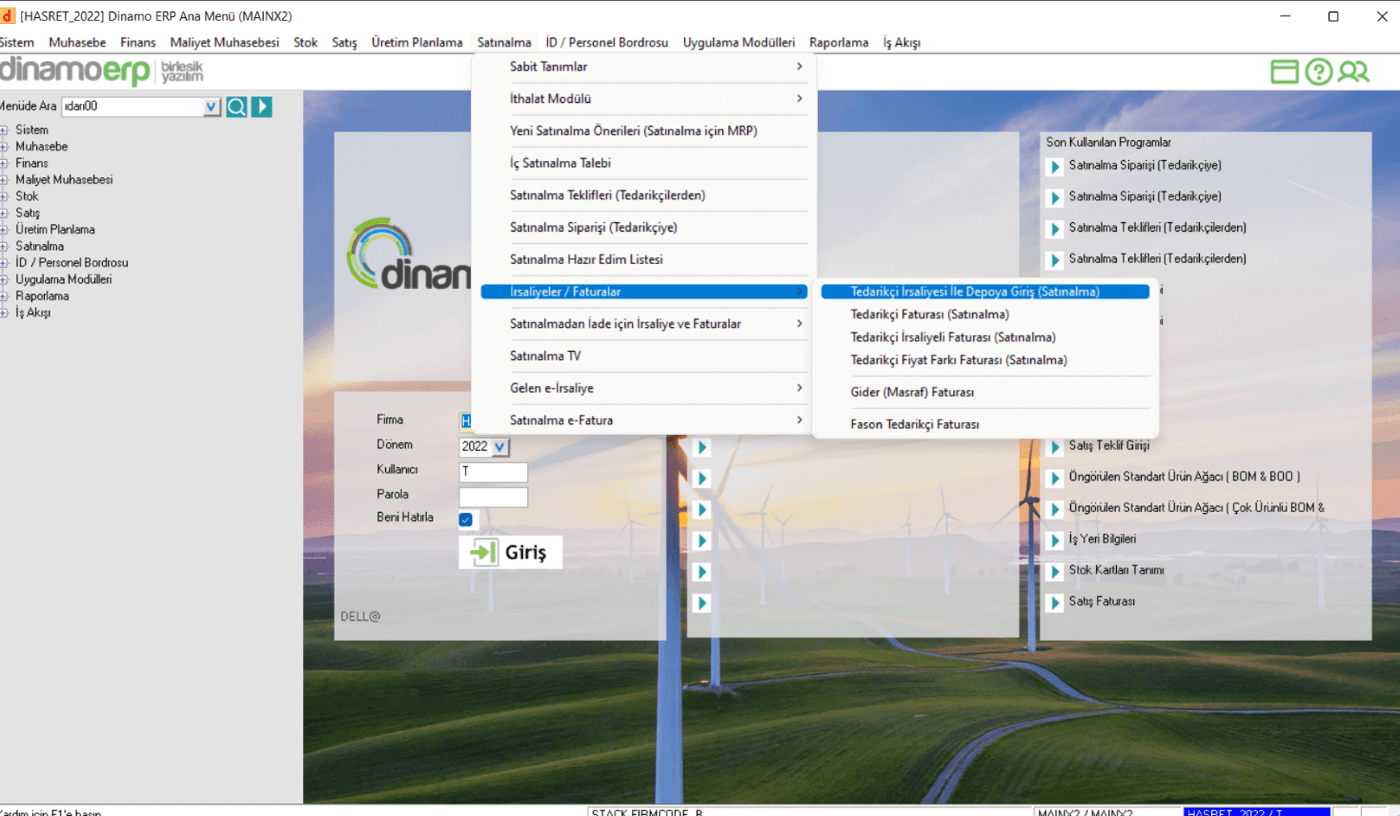Expand the Finans tree node
This screenshot has width=1400, height=816.
5,163
